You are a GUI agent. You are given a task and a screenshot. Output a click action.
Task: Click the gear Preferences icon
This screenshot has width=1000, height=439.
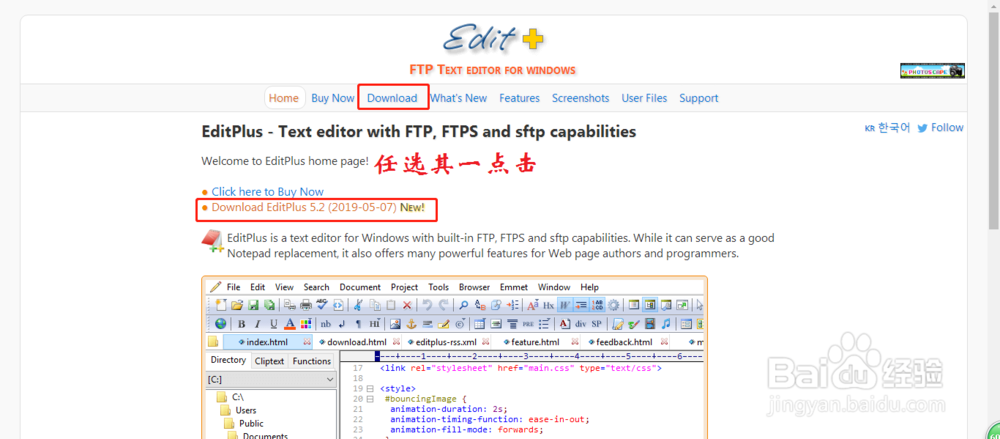(613, 305)
